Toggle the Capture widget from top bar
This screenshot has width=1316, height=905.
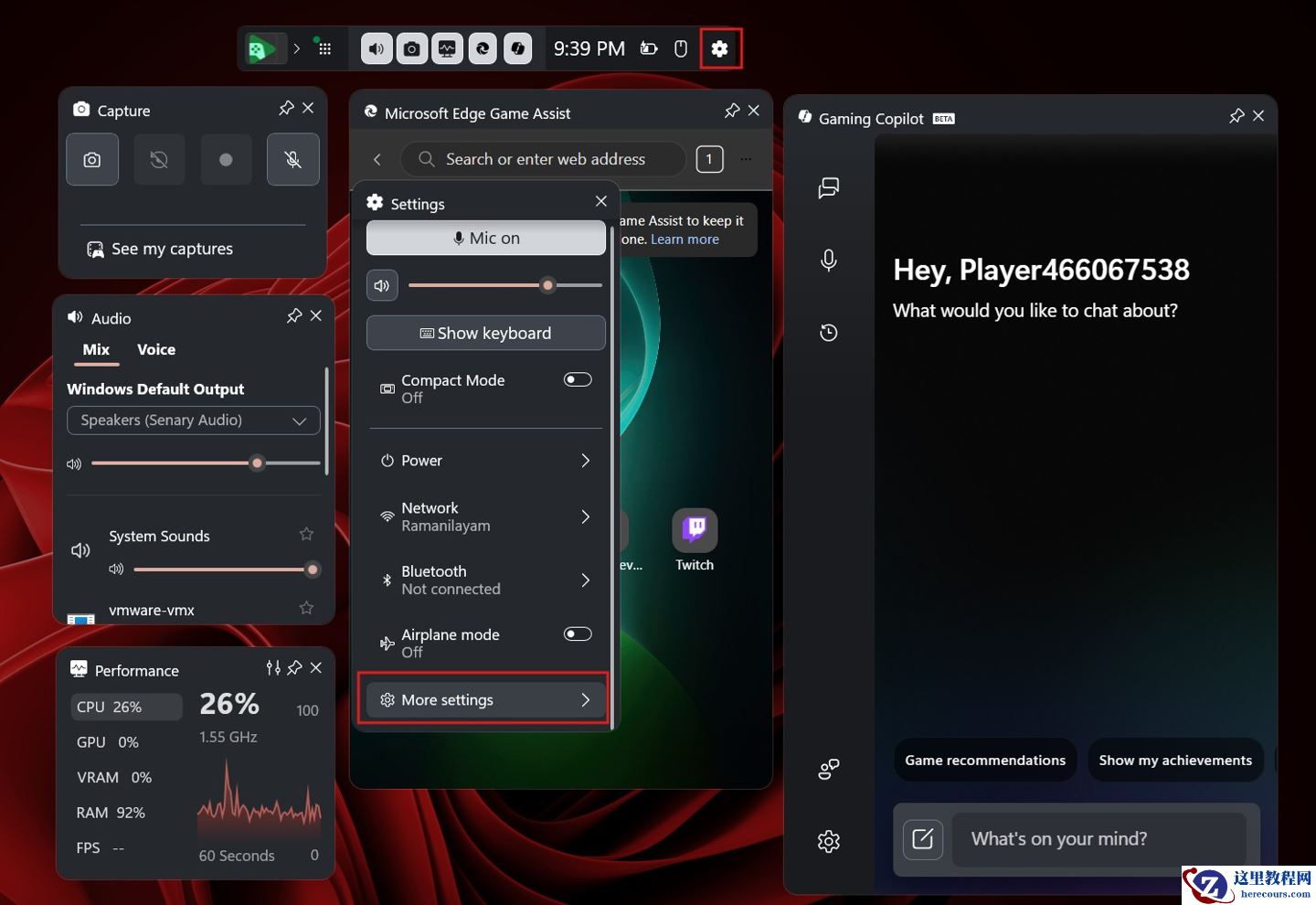click(x=412, y=48)
